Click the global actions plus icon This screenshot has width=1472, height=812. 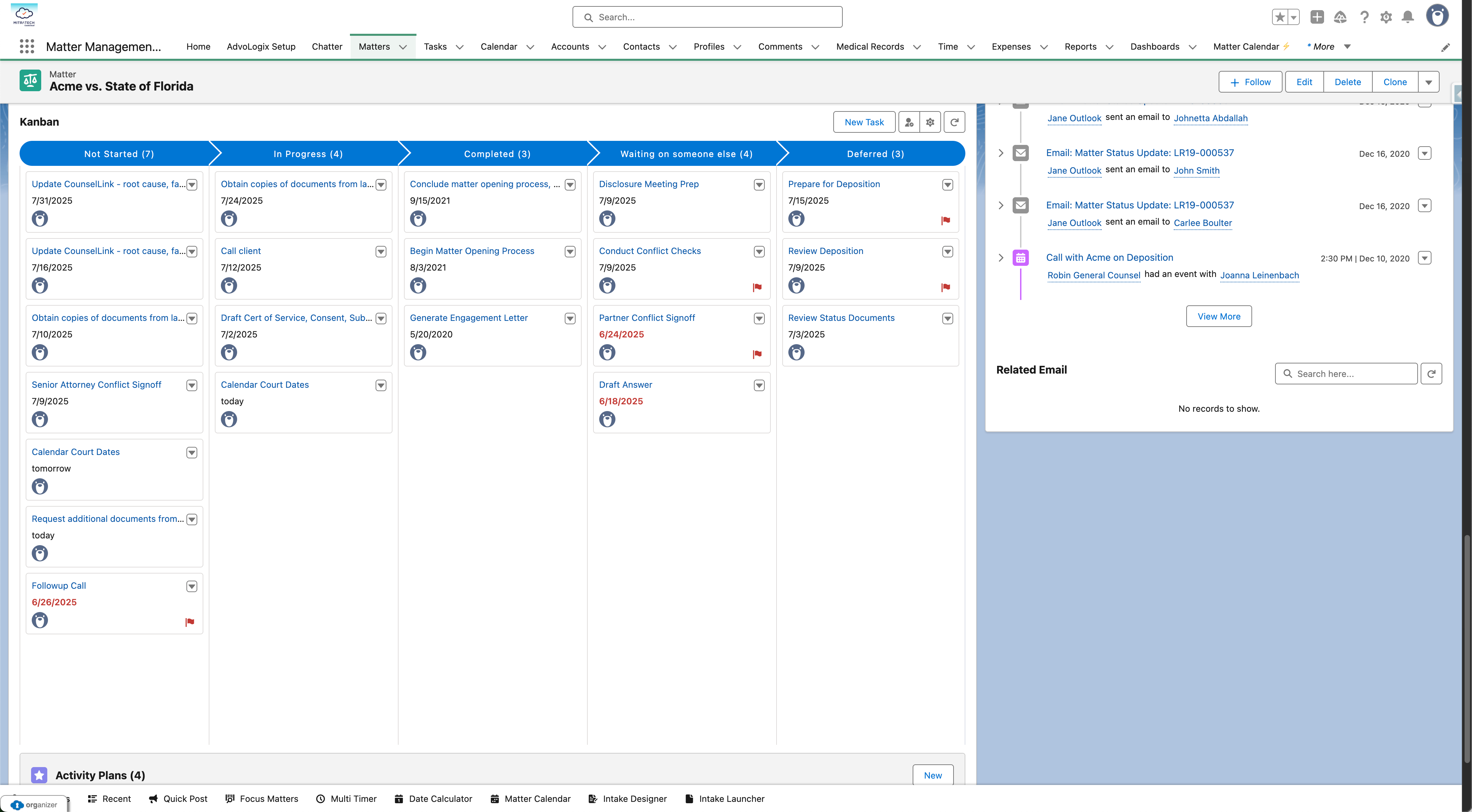point(1317,17)
